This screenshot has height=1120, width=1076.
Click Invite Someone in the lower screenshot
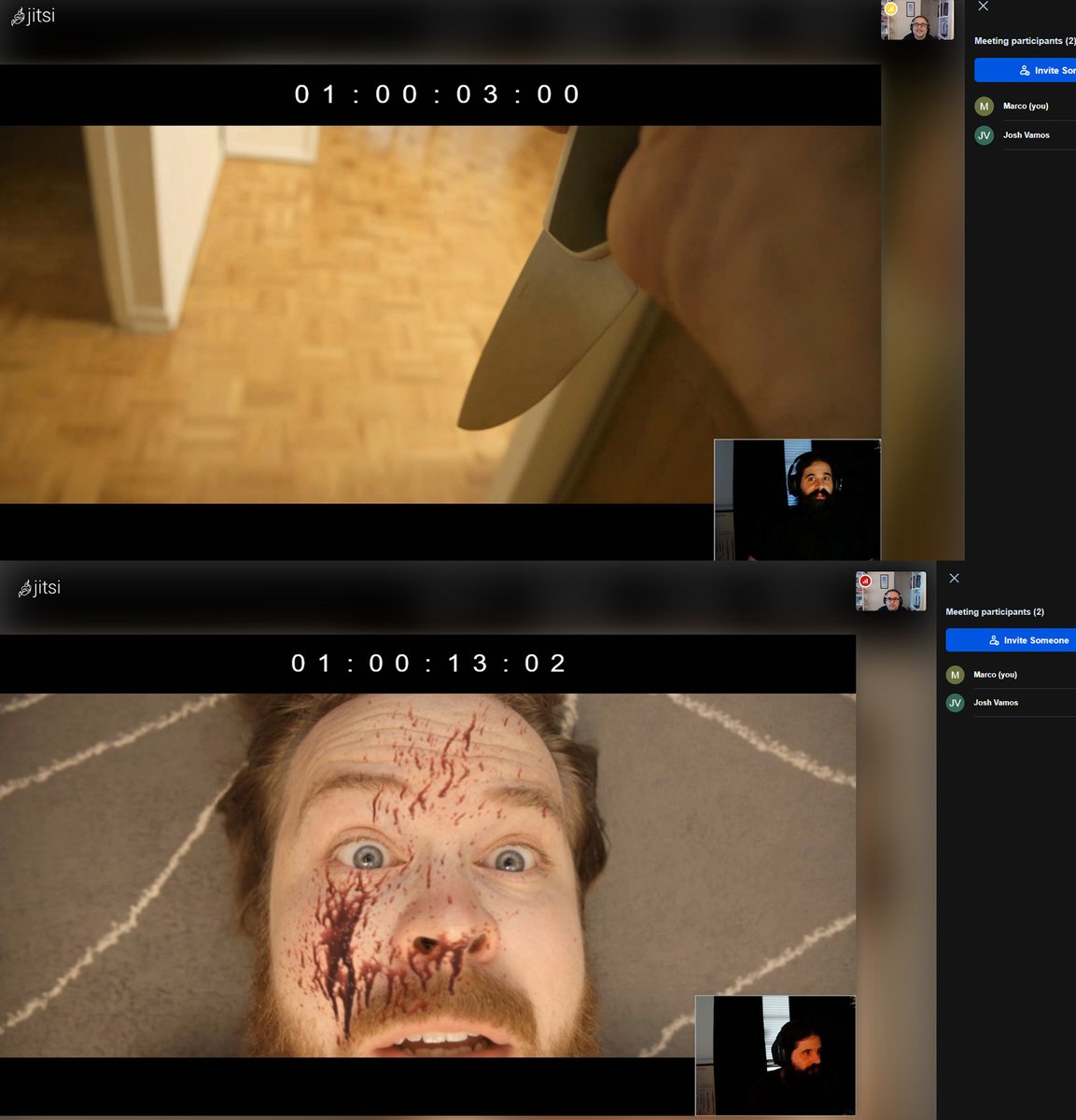[x=1011, y=640]
